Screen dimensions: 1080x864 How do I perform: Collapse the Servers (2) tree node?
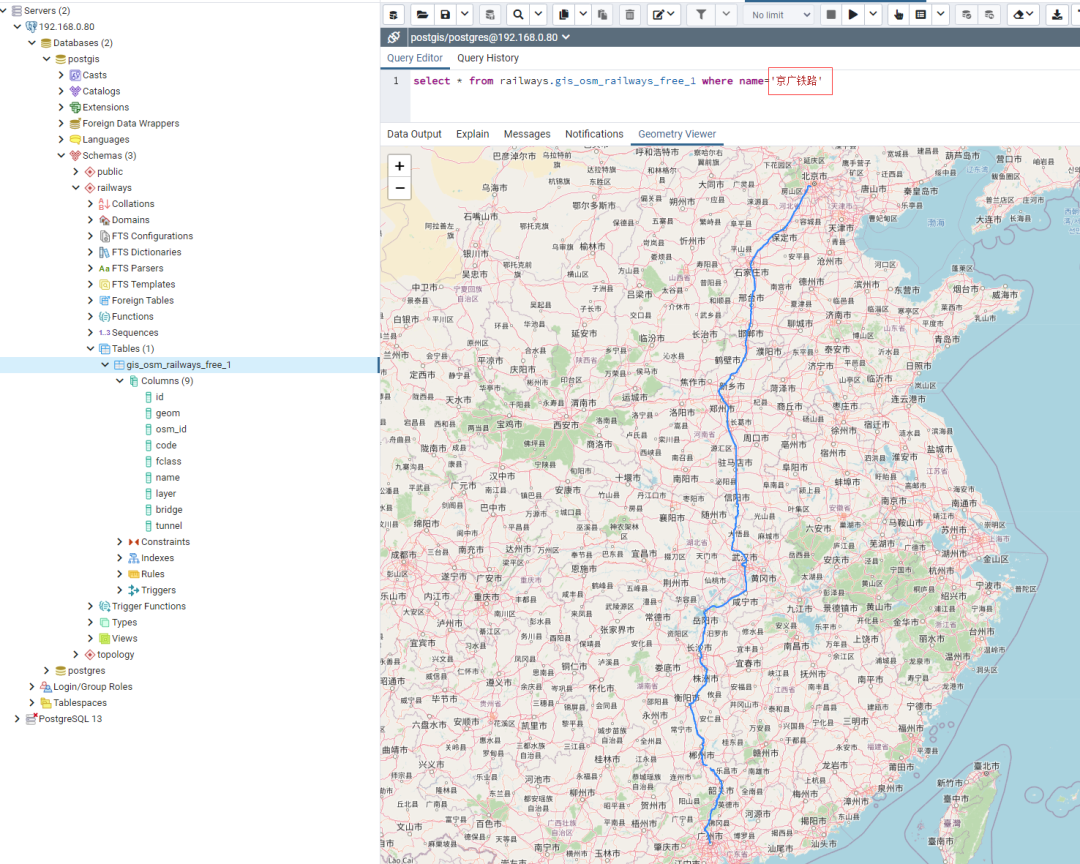[x=3, y=10]
